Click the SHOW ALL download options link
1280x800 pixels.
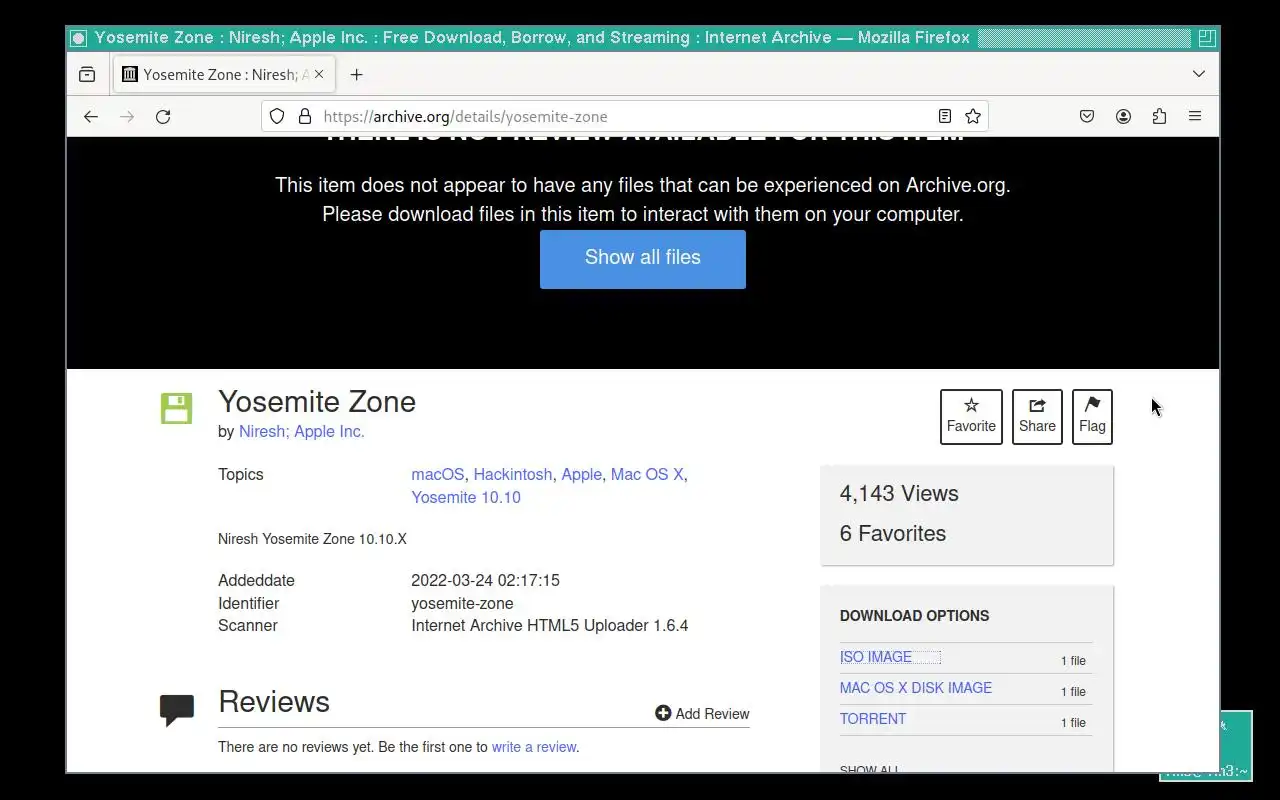click(x=869, y=768)
